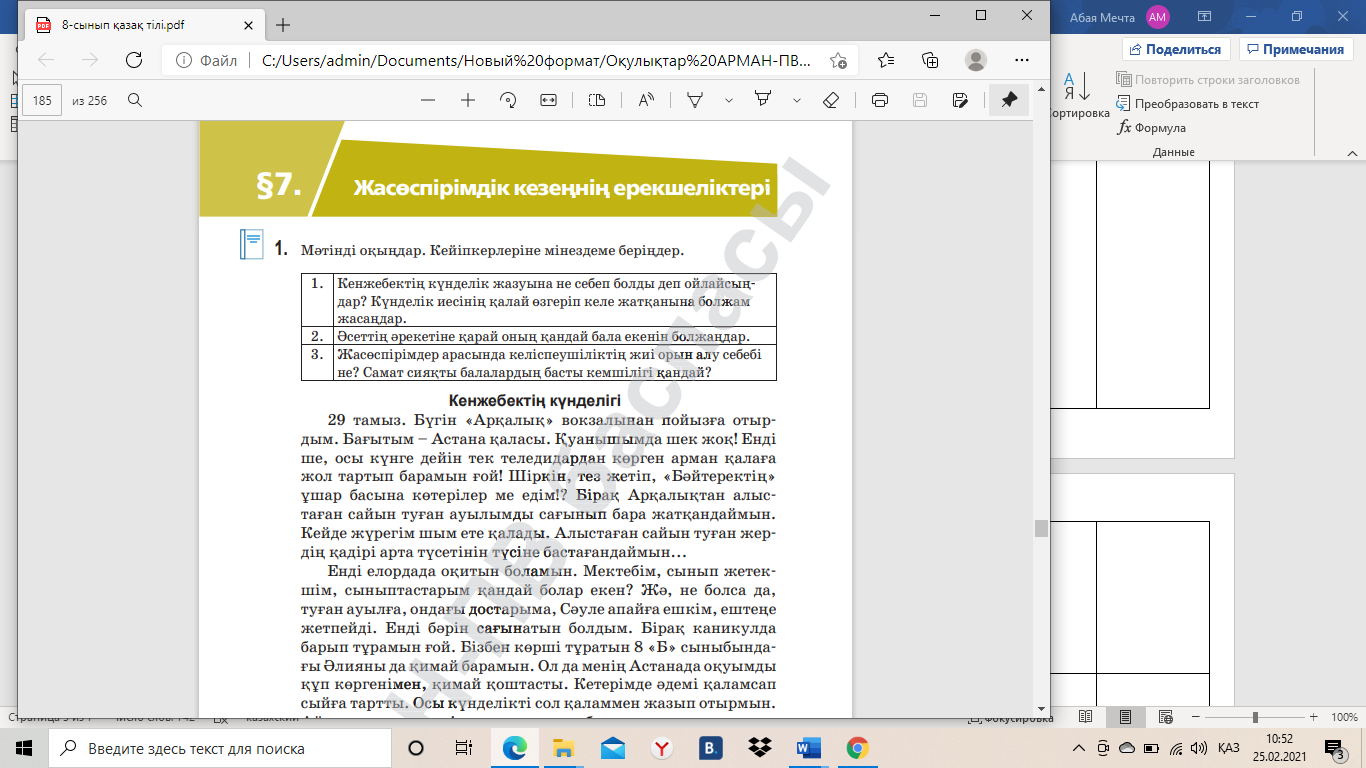Collapse the Word ribbon
This screenshot has width=1366, height=768.
pyautogui.click(x=1351, y=153)
